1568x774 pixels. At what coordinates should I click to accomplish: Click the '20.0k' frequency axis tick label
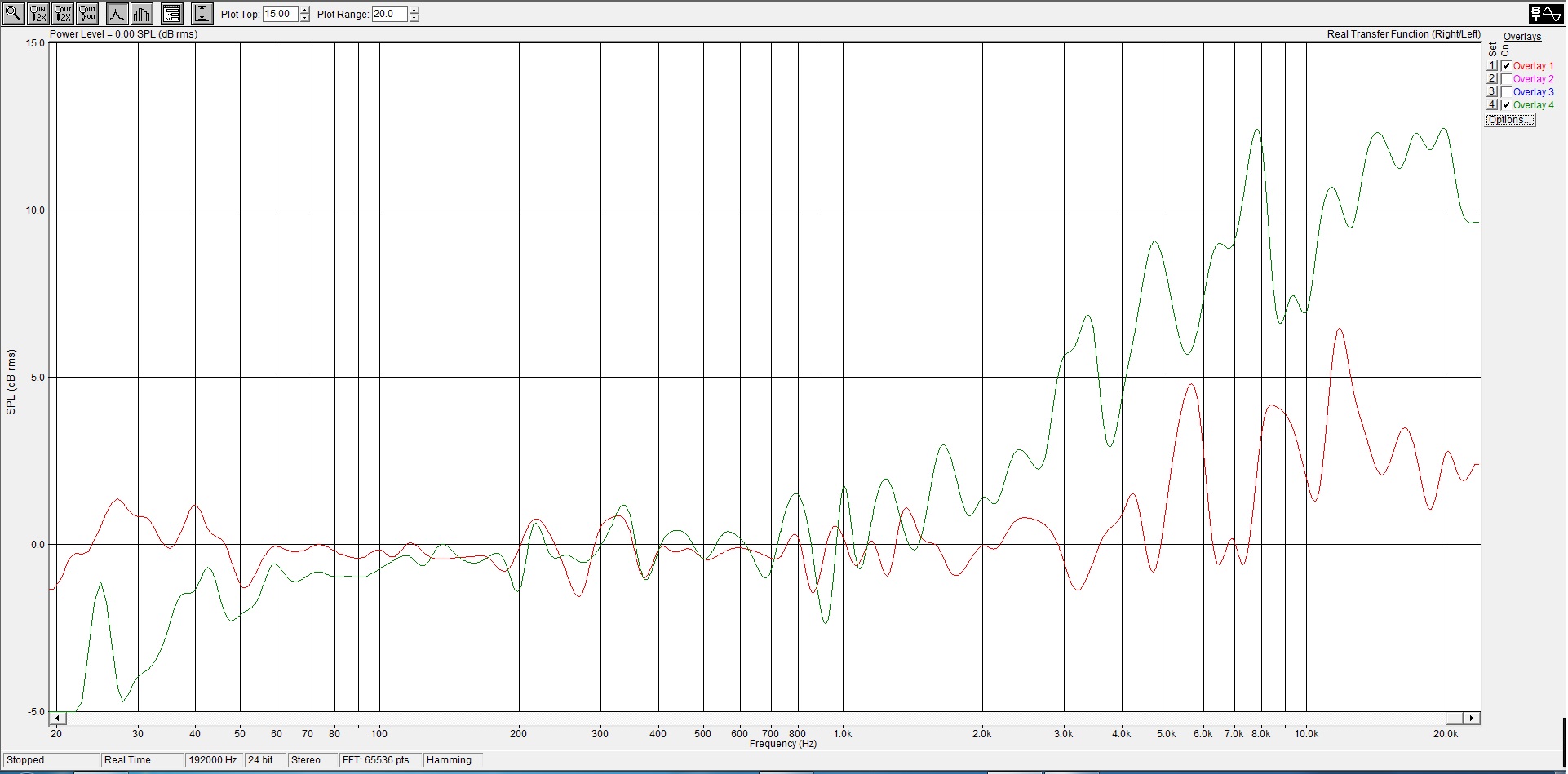(x=1446, y=734)
